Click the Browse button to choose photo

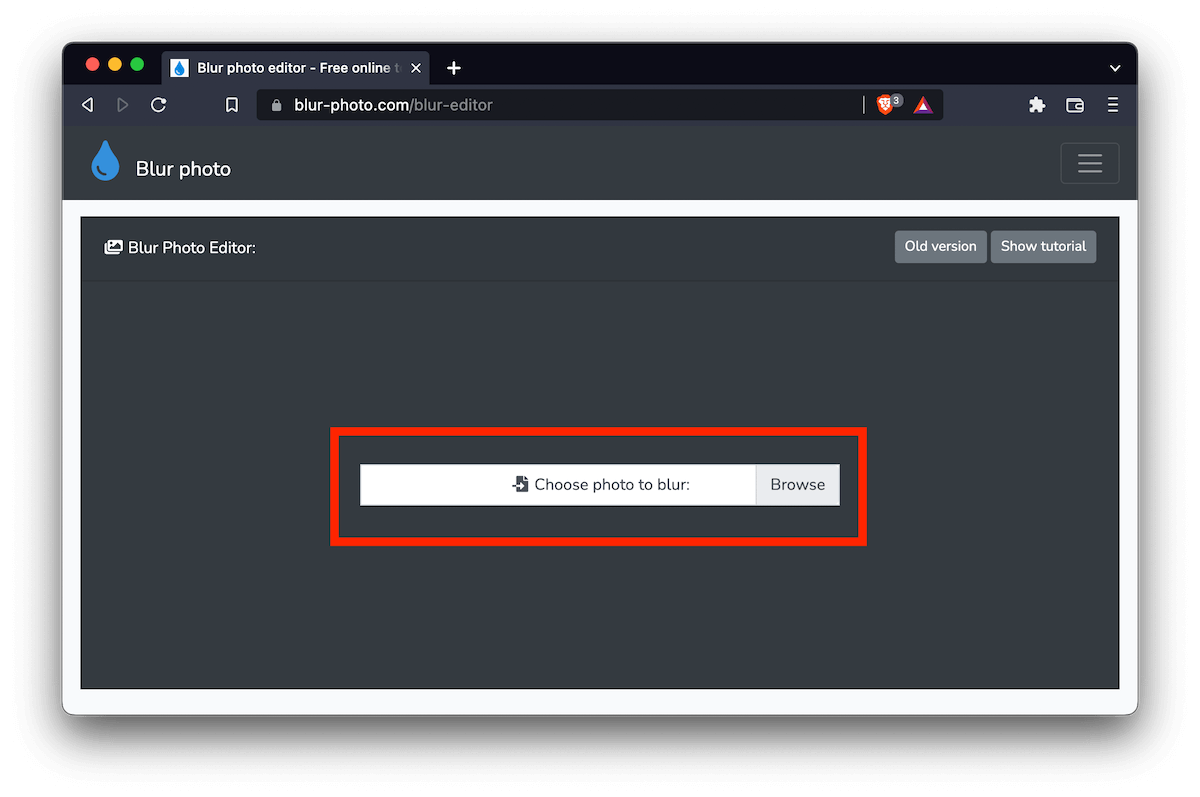pos(797,485)
